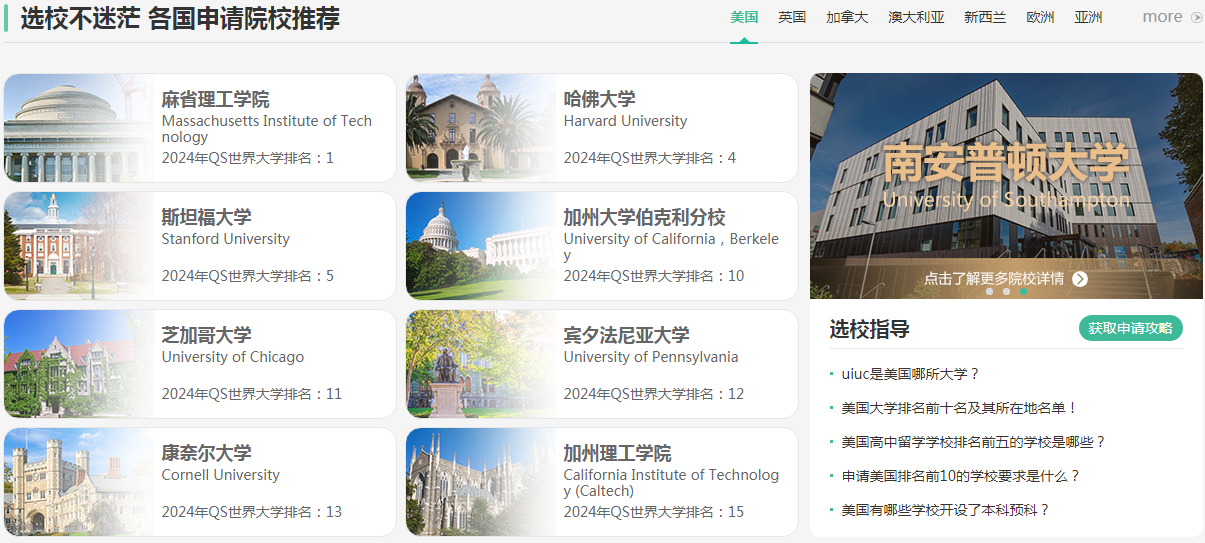Switch to the 澳大利亚 tab
Viewport: 1205px width, 543px height.
pos(916,17)
